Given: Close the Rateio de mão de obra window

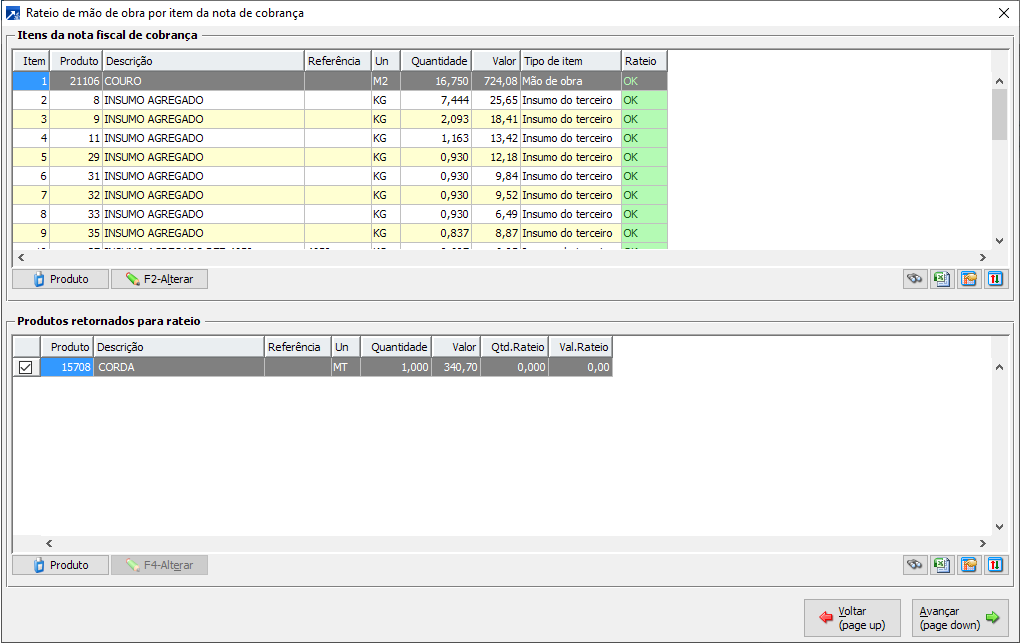Looking at the screenshot, I should pos(1004,13).
